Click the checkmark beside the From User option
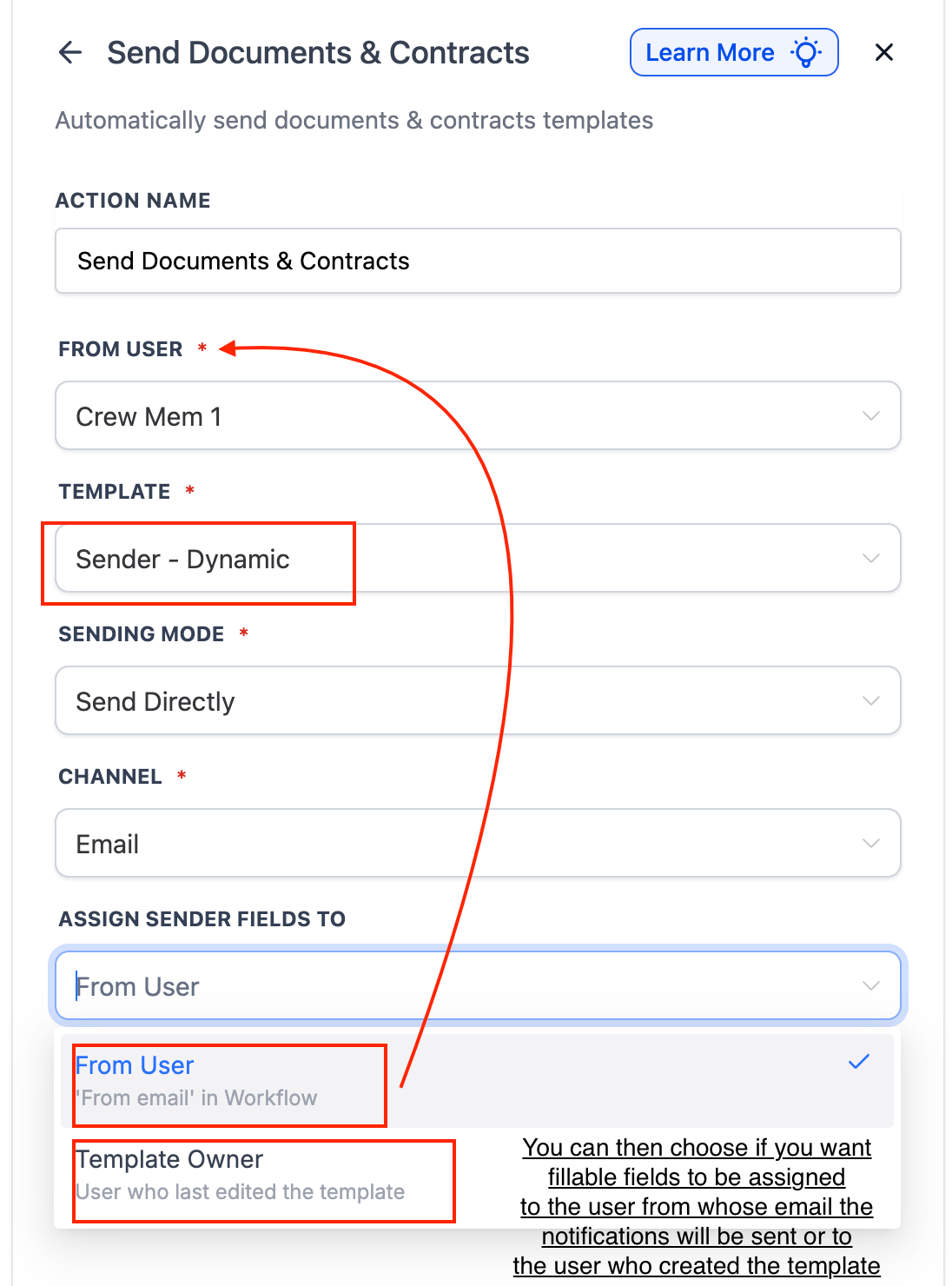The width and height of the screenshot is (952, 1286). click(859, 1061)
